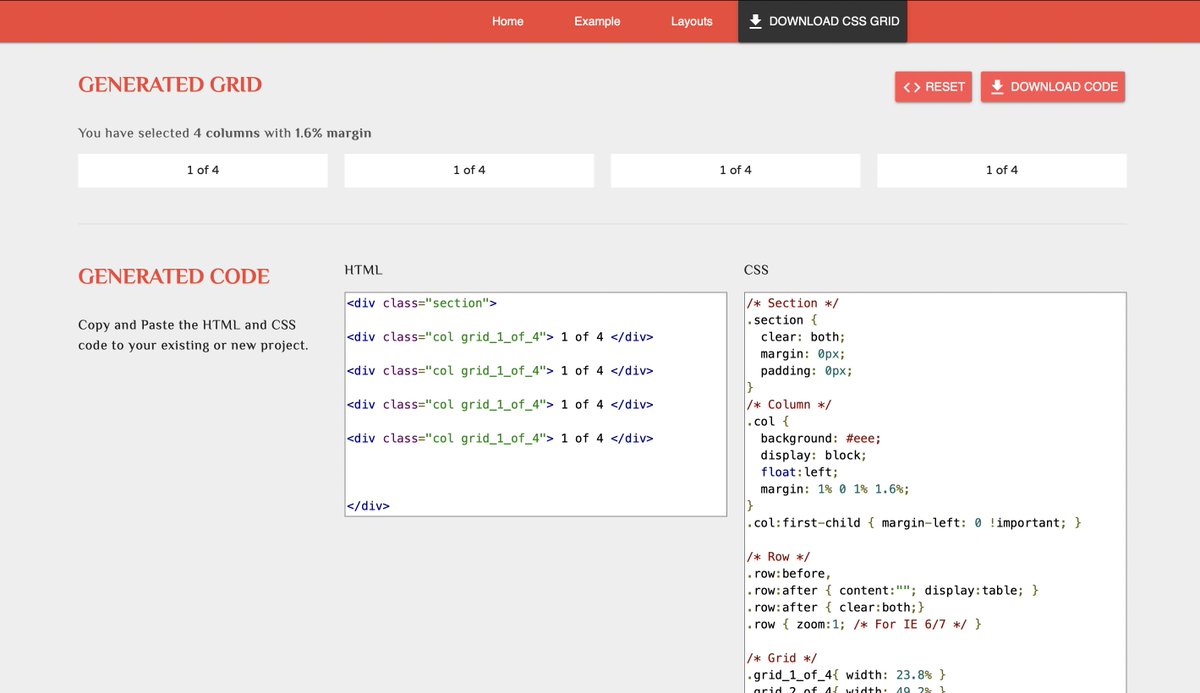1200x693 pixels.
Task: Click the closing '</div>' line in the HTML box
Action: click(x=368, y=506)
